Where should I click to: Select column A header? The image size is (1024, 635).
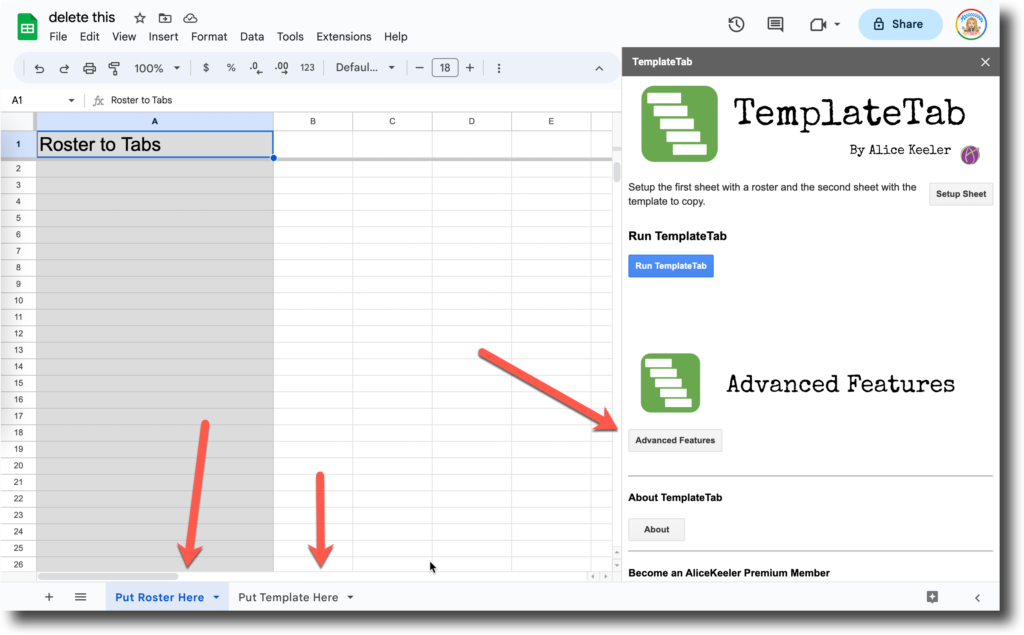155,122
